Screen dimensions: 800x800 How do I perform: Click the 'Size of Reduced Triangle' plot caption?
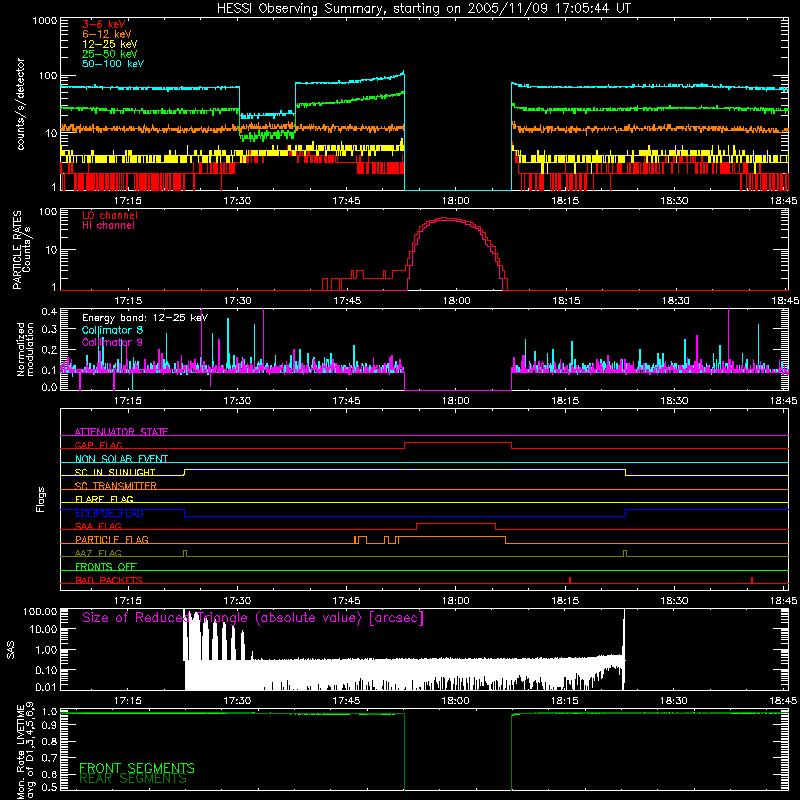click(x=253, y=618)
